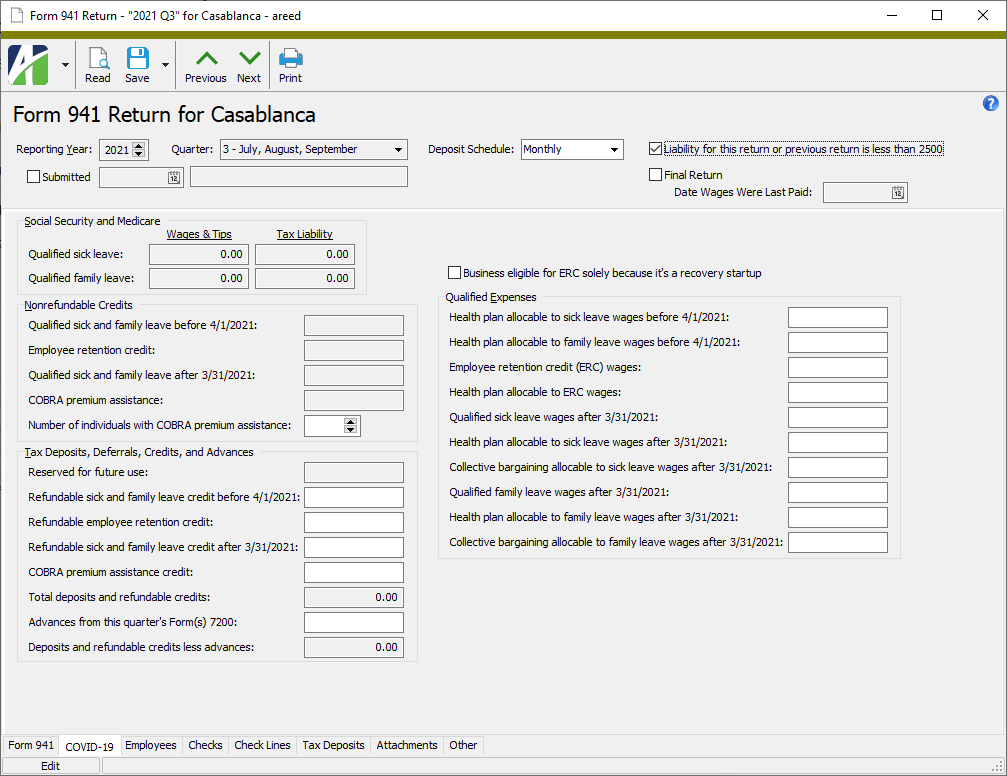The image size is (1007, 776).
Task: Open the application logo menu
Action: tap(28, 65)
